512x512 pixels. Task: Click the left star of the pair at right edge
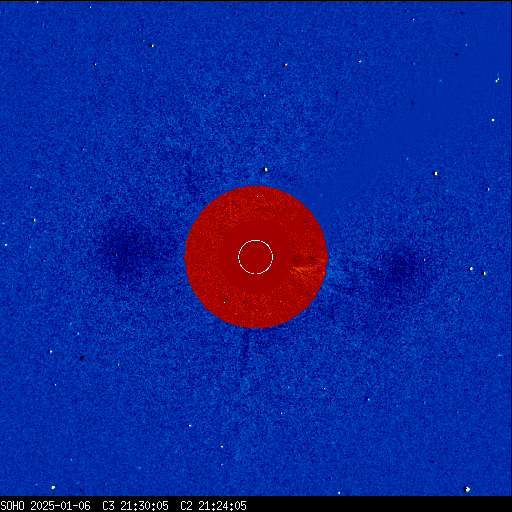tap(471, 269)
